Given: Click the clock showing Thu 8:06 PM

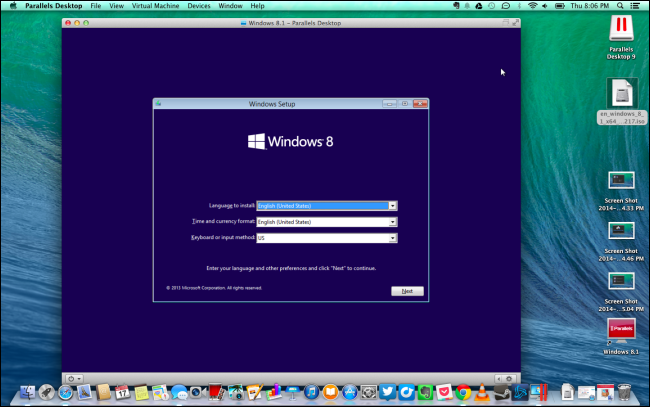Looking at the screenshot, I should pyautogui.click(x=590, y=6).
